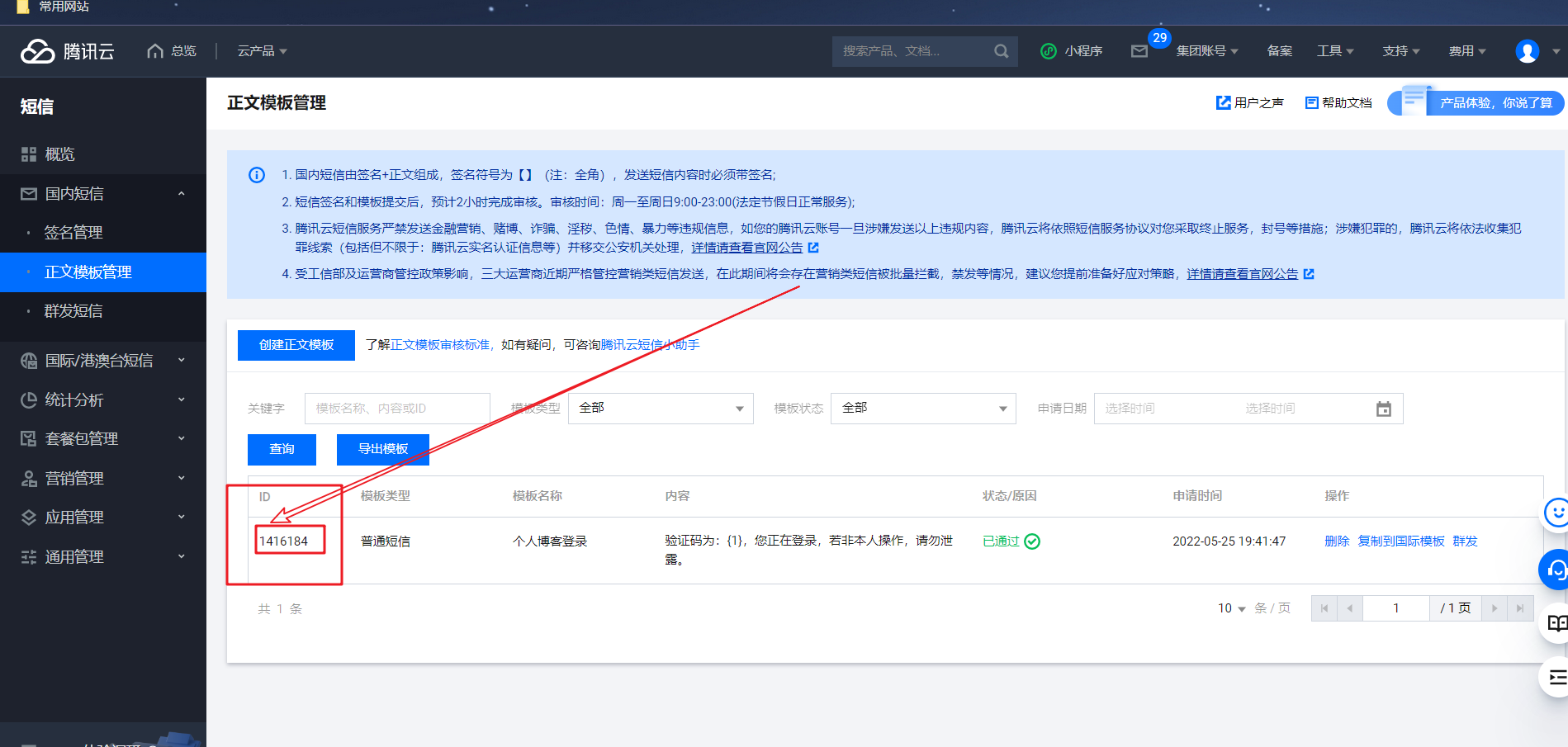1568x747 pixels.
Task: Open 详情请查看官网公告 link in item 4
Action: 1243,274
